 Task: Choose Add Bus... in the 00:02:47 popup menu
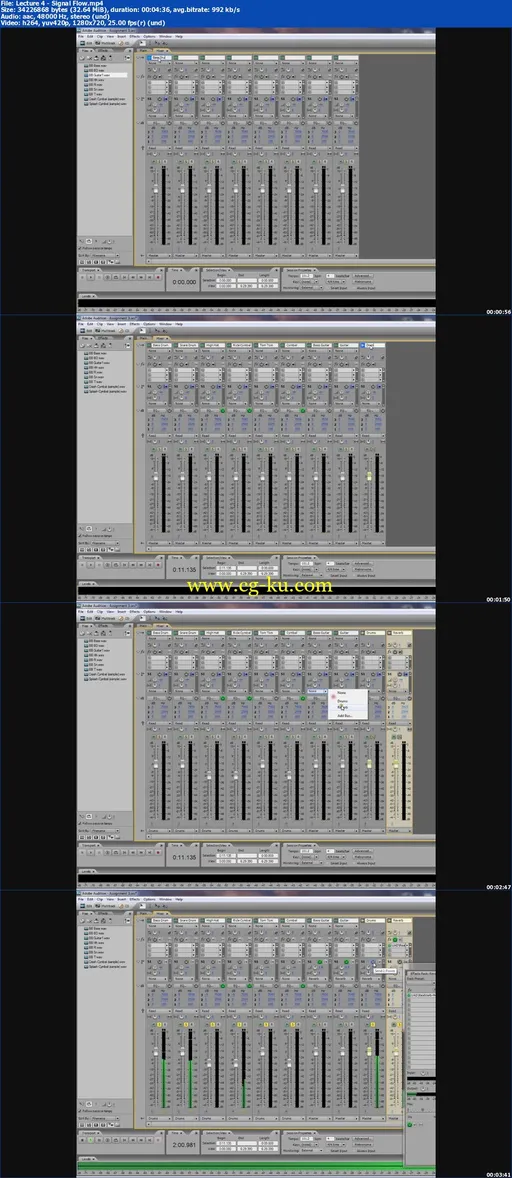(x=343, y=715)
